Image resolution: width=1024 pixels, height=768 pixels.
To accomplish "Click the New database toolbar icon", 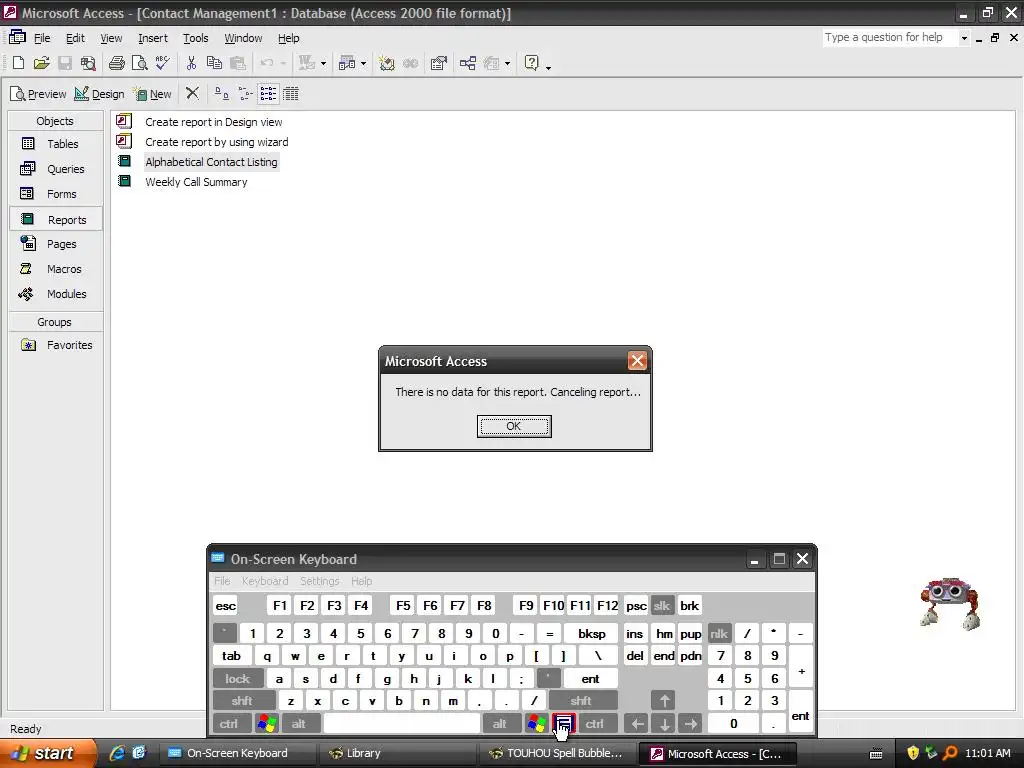I will pos(18,63).
